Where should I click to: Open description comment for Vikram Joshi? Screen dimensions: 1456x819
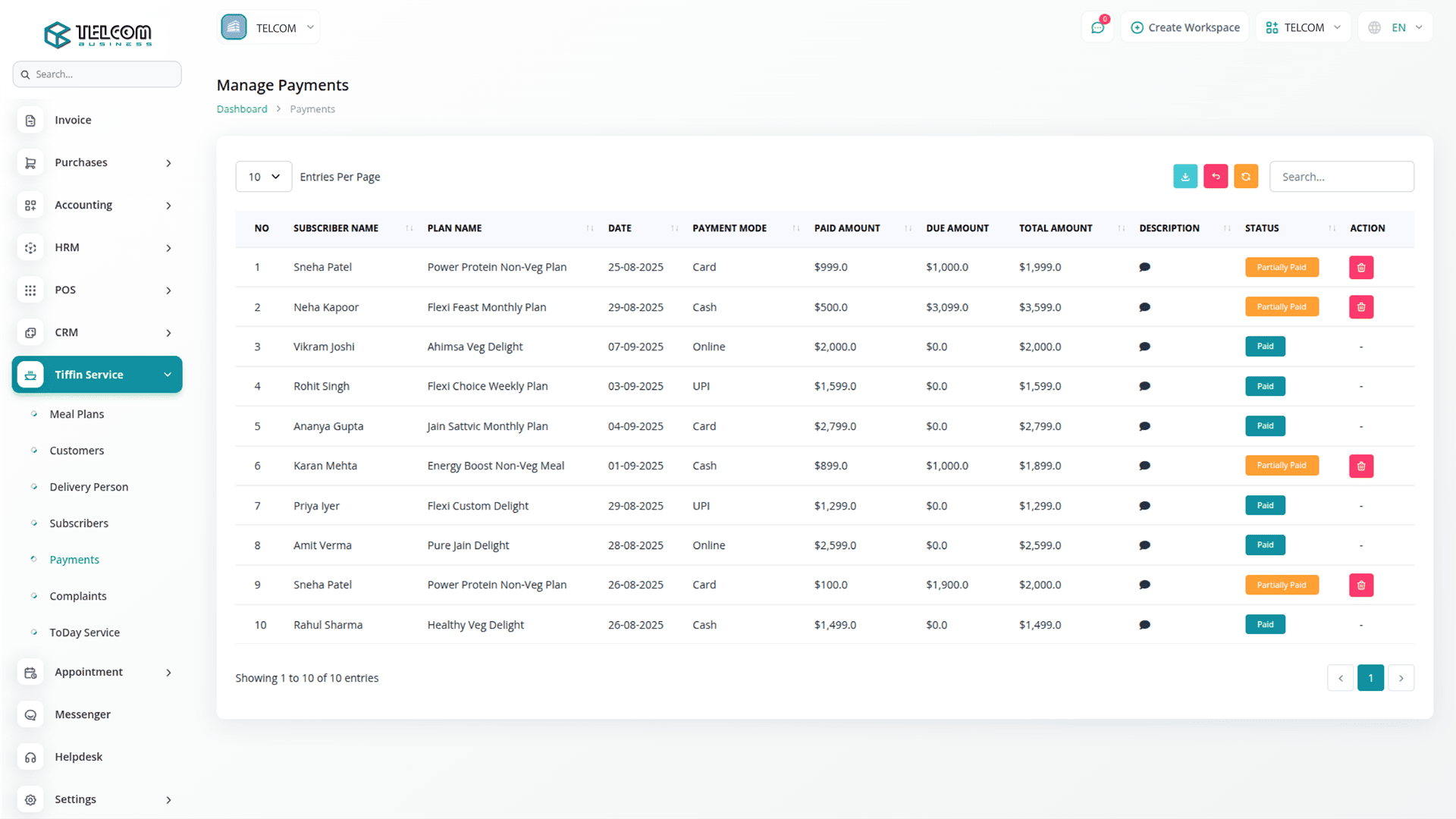click(1144, 347)
